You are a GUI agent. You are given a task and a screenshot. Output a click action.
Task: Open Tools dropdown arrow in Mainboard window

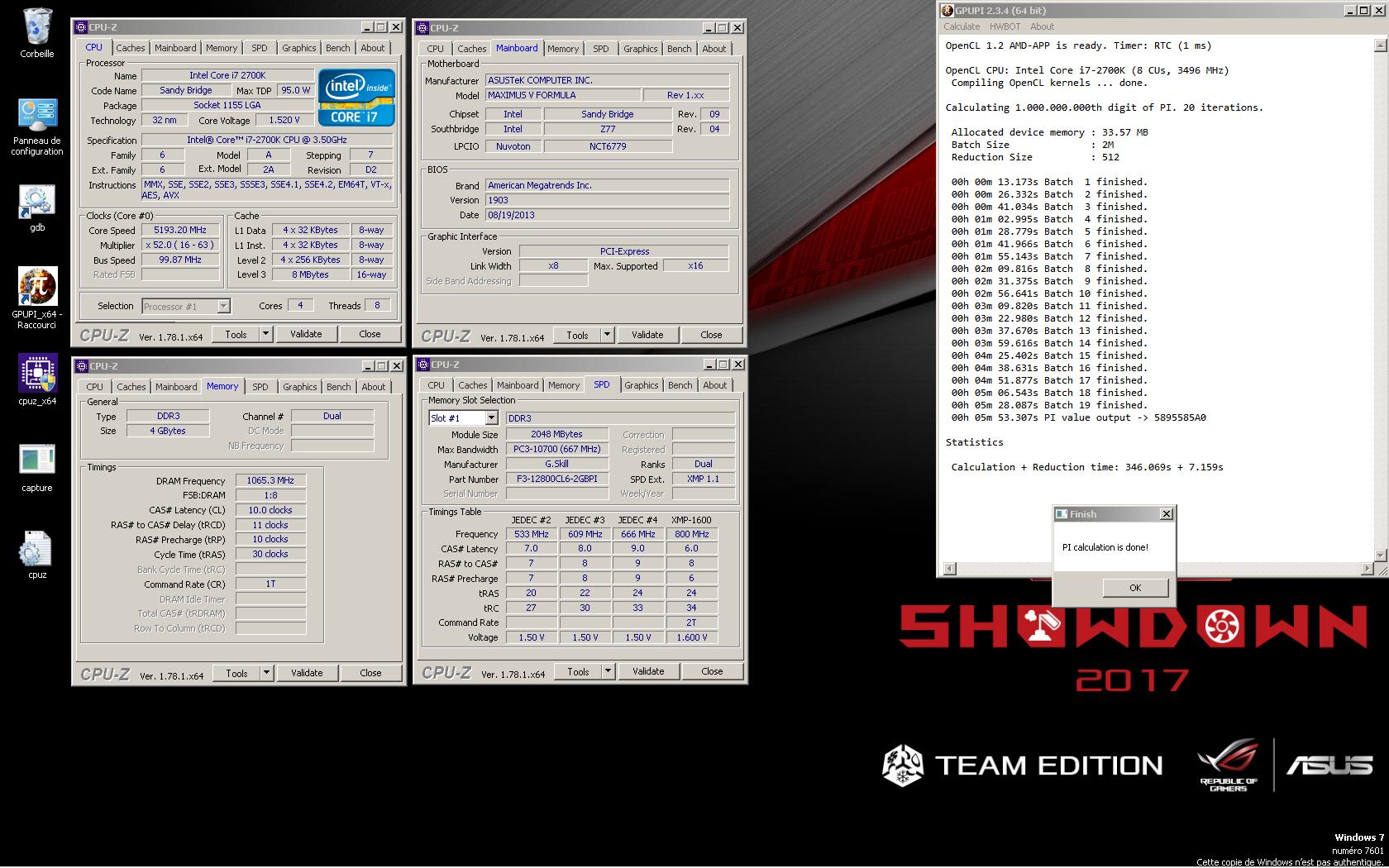coord(607,335)
